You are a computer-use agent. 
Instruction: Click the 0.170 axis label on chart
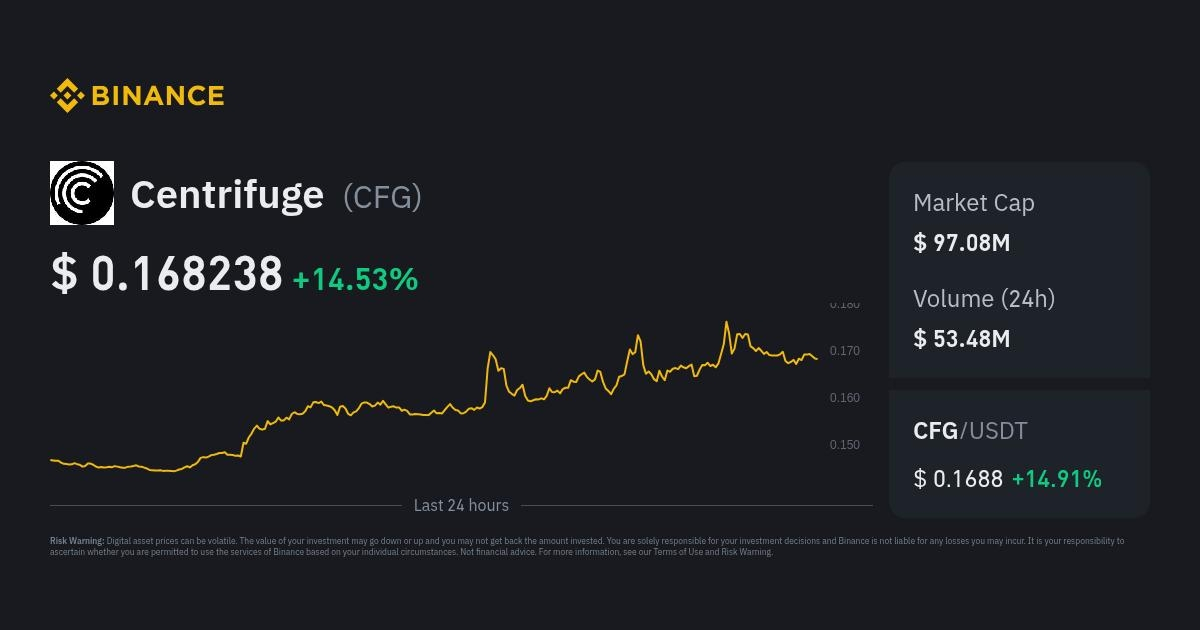coord(844,351)
